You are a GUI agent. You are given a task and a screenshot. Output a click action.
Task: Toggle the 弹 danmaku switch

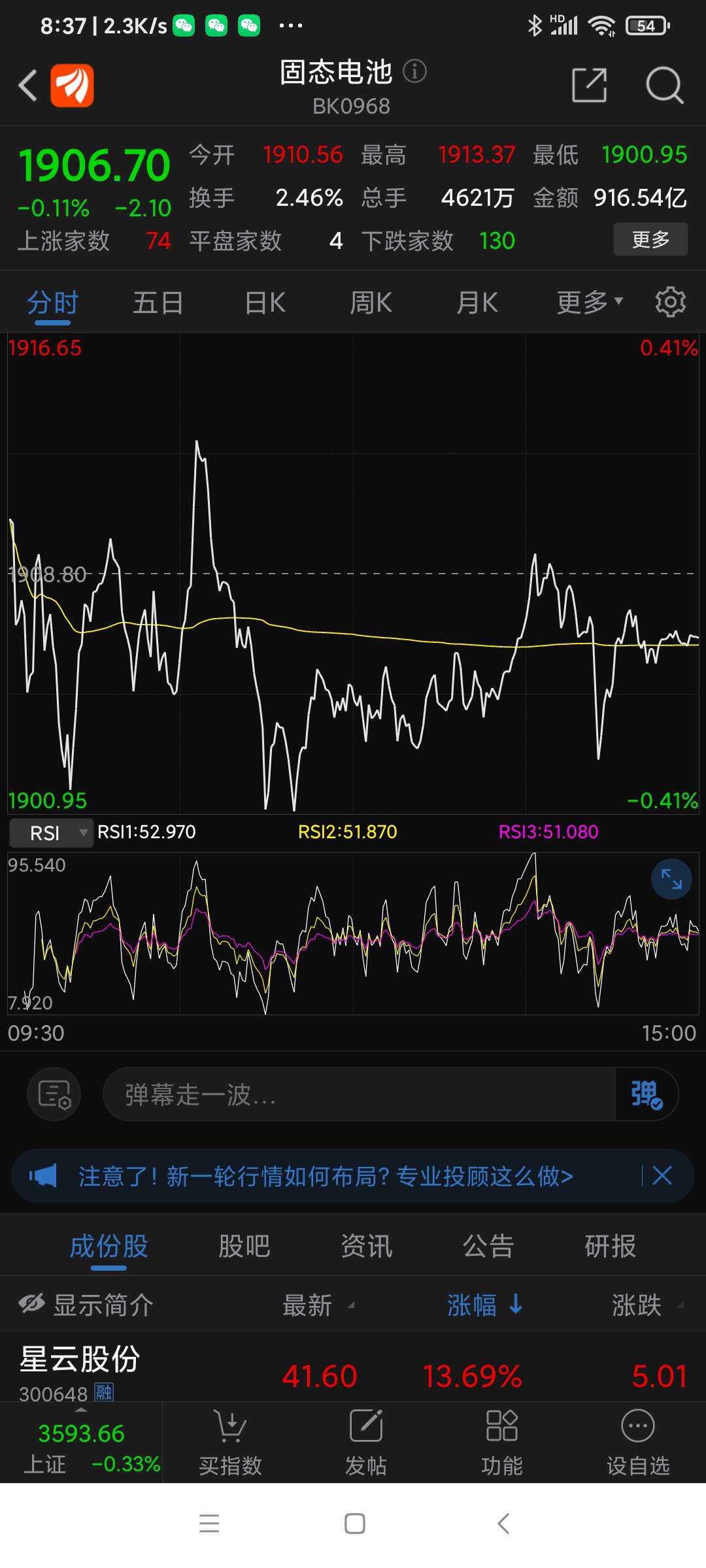(x=646, y=1094)
